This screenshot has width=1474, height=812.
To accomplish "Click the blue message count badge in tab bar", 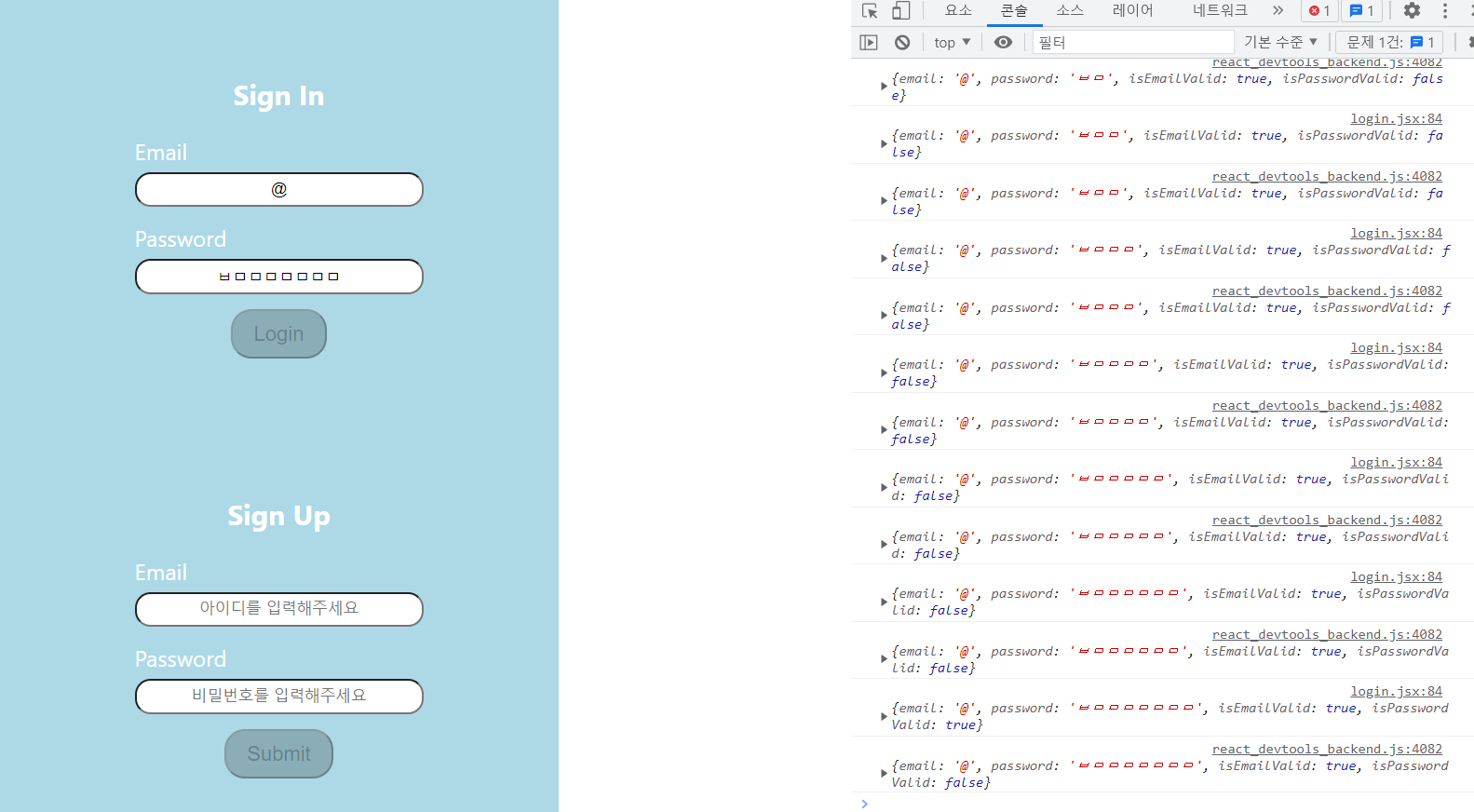I will pyautogui.click(x=1361, y=11).
